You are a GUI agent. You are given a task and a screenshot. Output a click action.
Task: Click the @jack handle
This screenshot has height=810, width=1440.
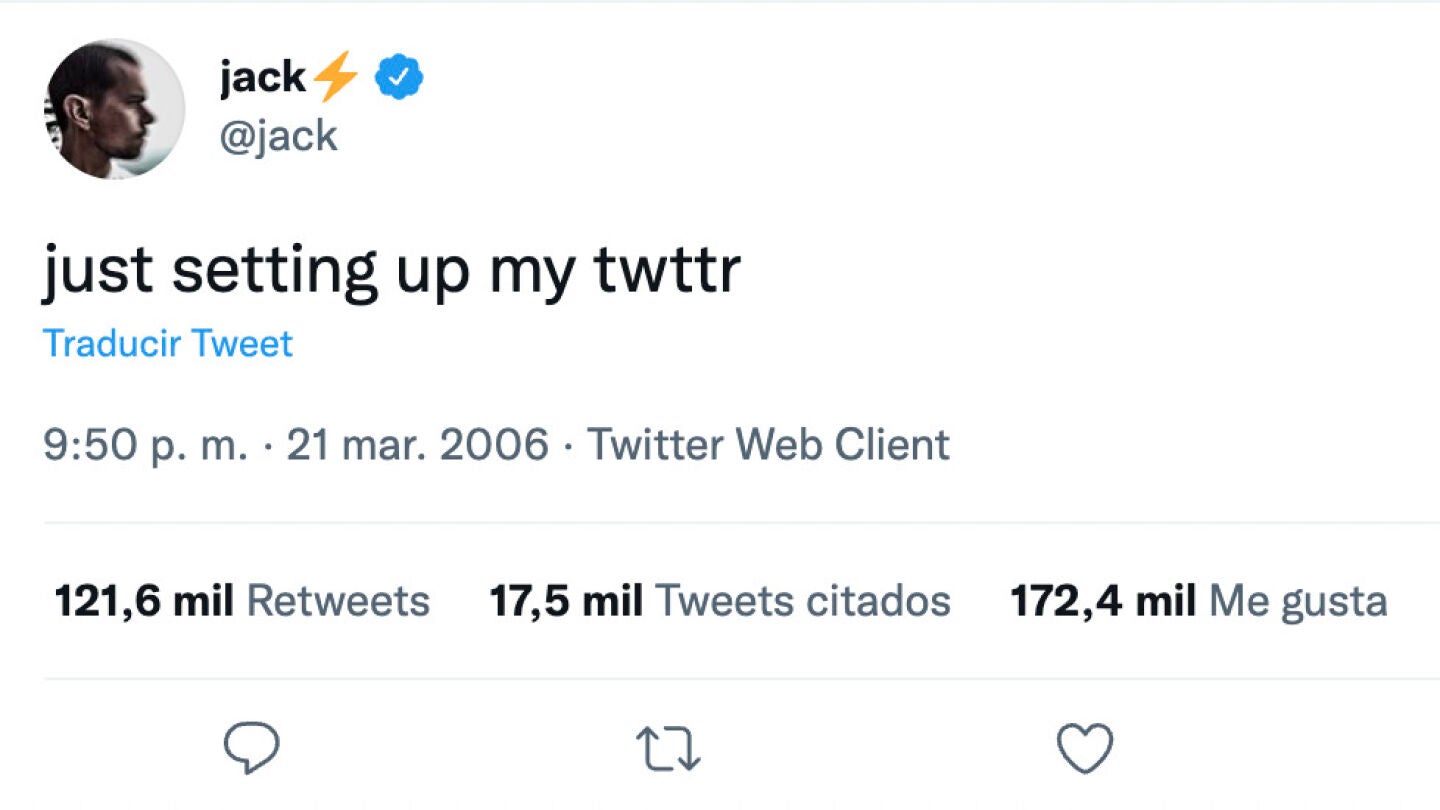click(x=278, y=135)
